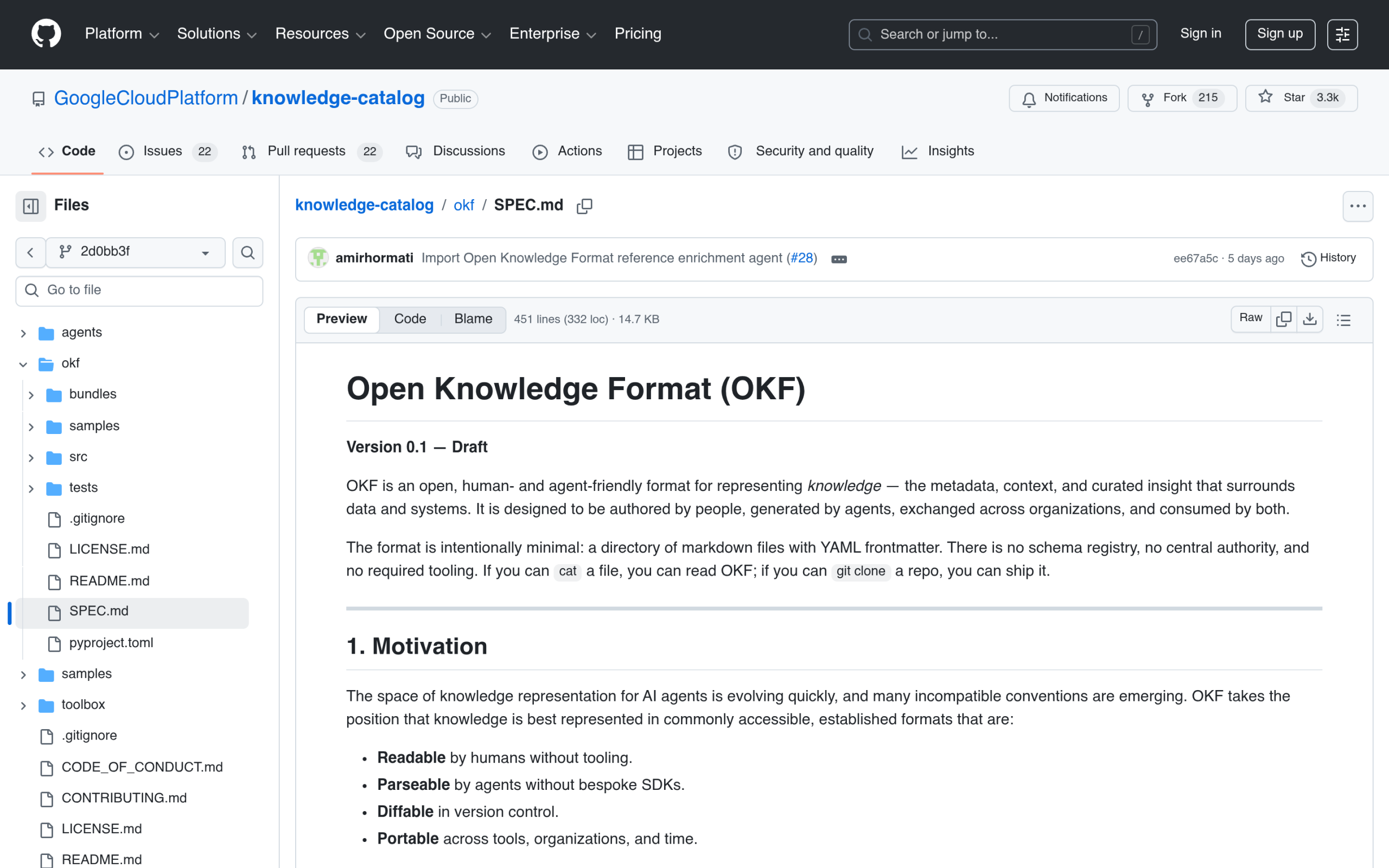Screen dimensions: 1389x868
Task: Expand the top-level samples folder after pyproject.toml
Action: [x=23, y=674]
